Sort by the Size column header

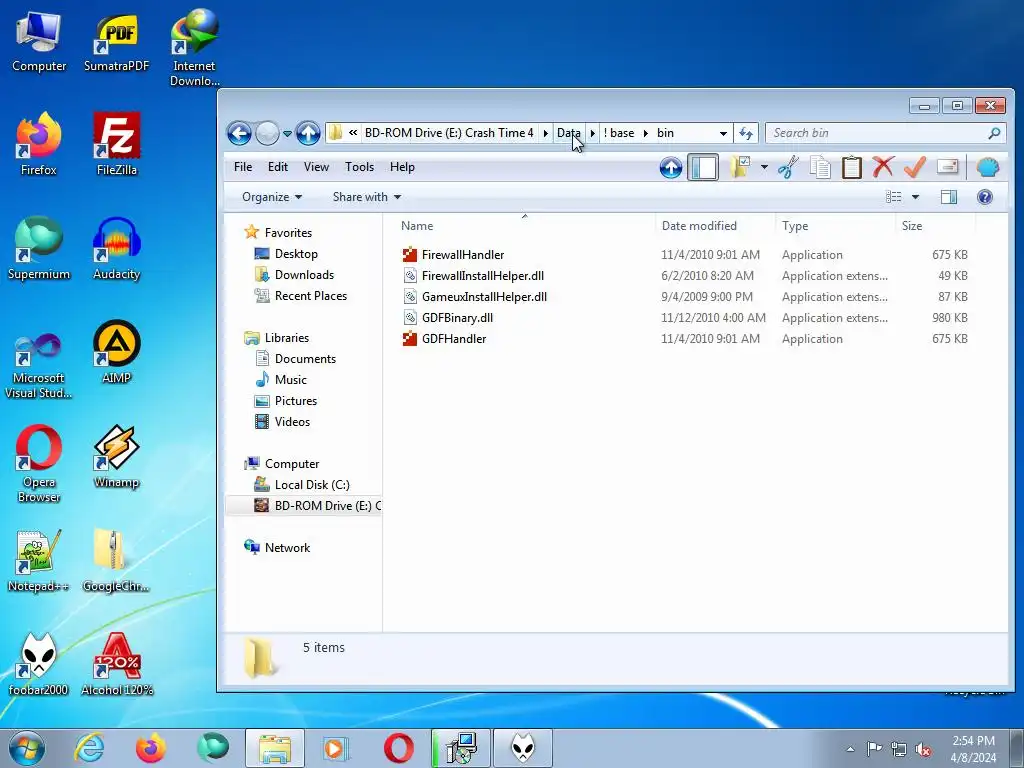pos(935,226)
